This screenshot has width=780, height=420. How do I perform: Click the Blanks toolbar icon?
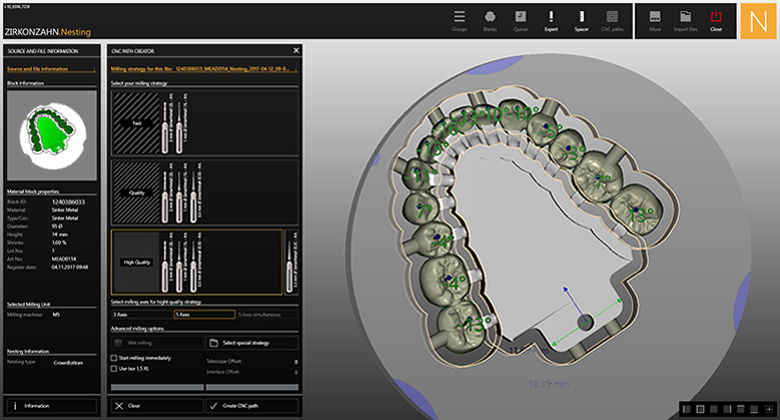tap(490, 19)
